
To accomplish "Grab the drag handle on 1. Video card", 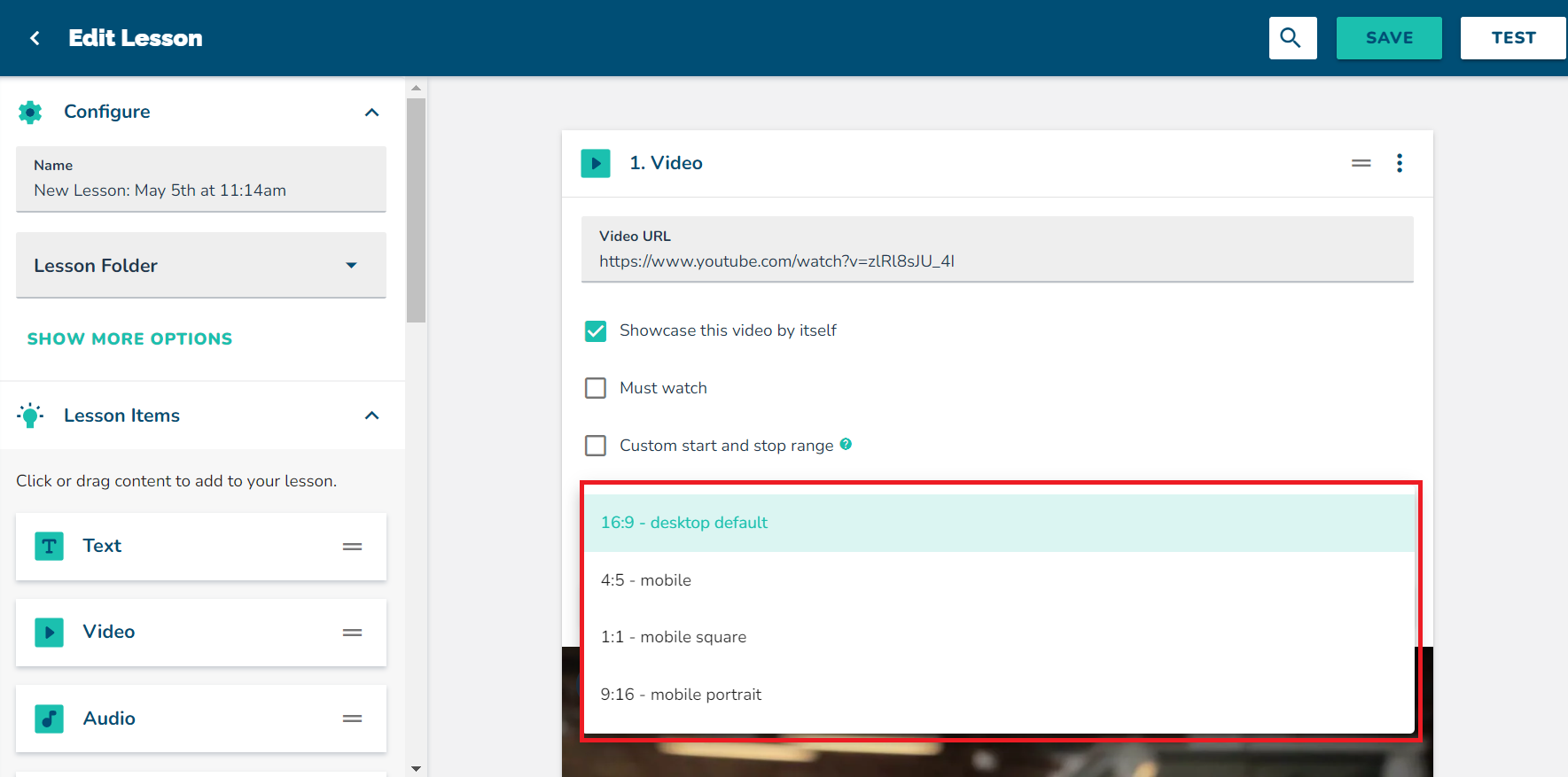I will (x=1361, y=163).
